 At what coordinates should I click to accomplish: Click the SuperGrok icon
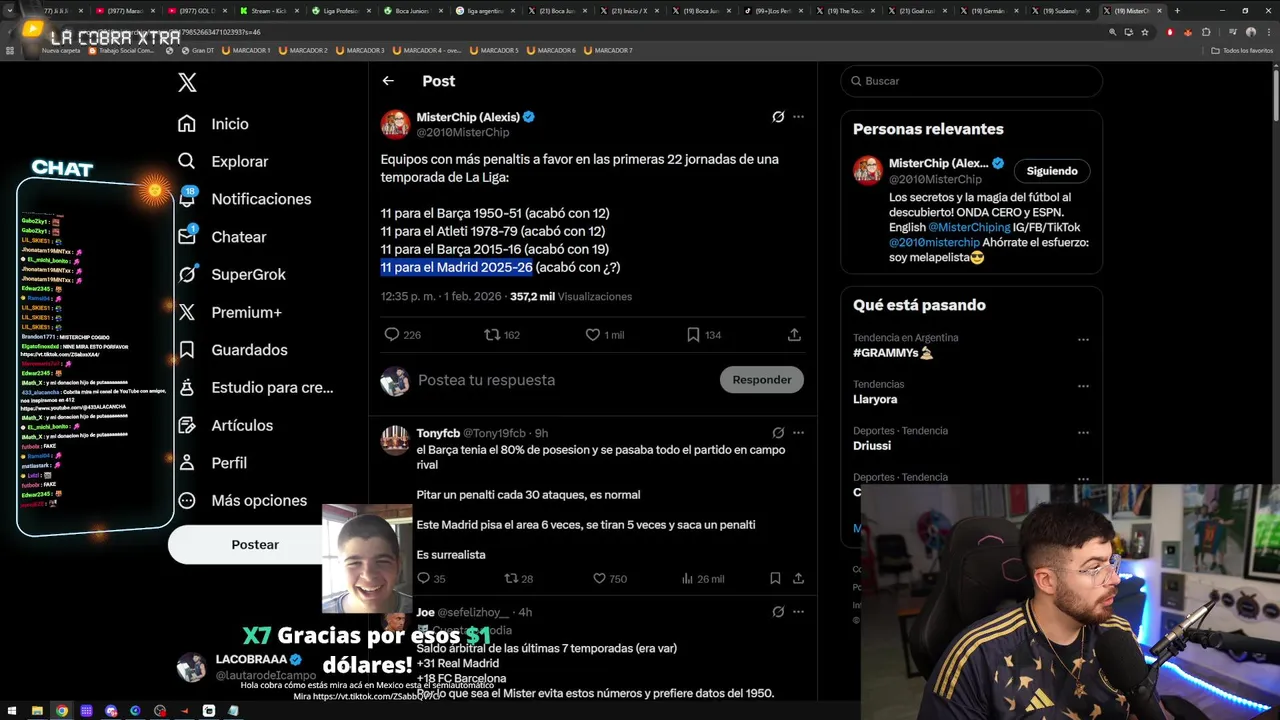(187, 274)
